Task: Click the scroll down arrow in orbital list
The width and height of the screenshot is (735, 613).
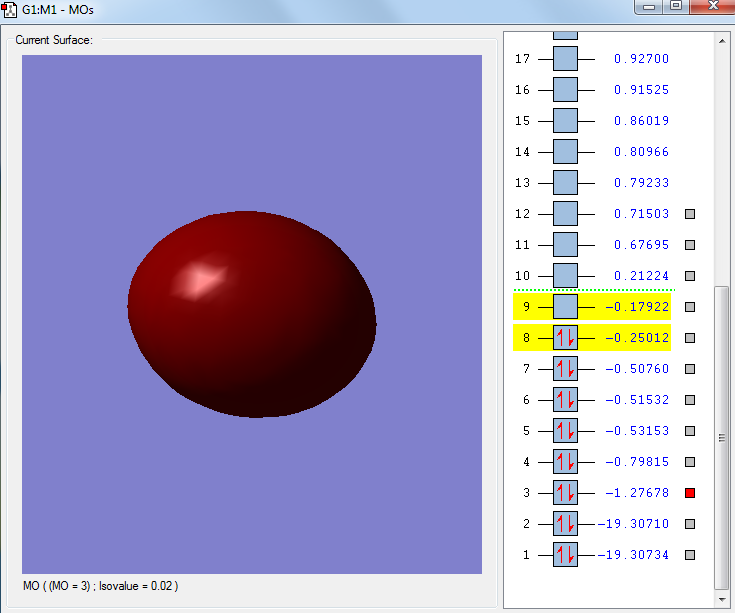Action: [722, 599]
